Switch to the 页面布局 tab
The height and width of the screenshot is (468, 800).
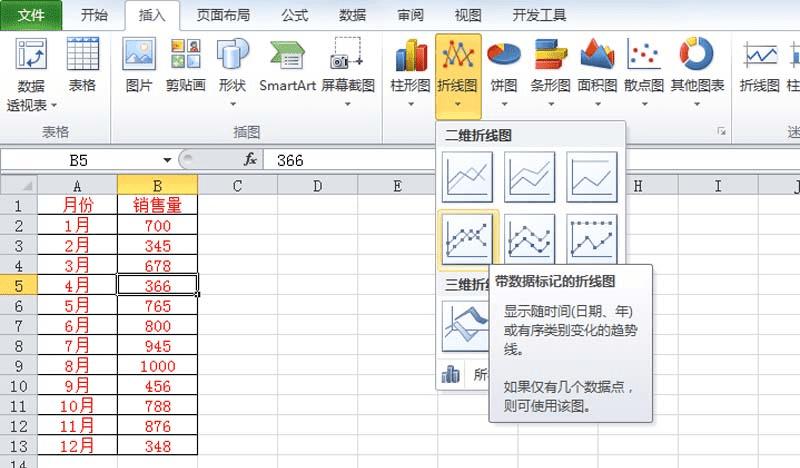point(223,15)
